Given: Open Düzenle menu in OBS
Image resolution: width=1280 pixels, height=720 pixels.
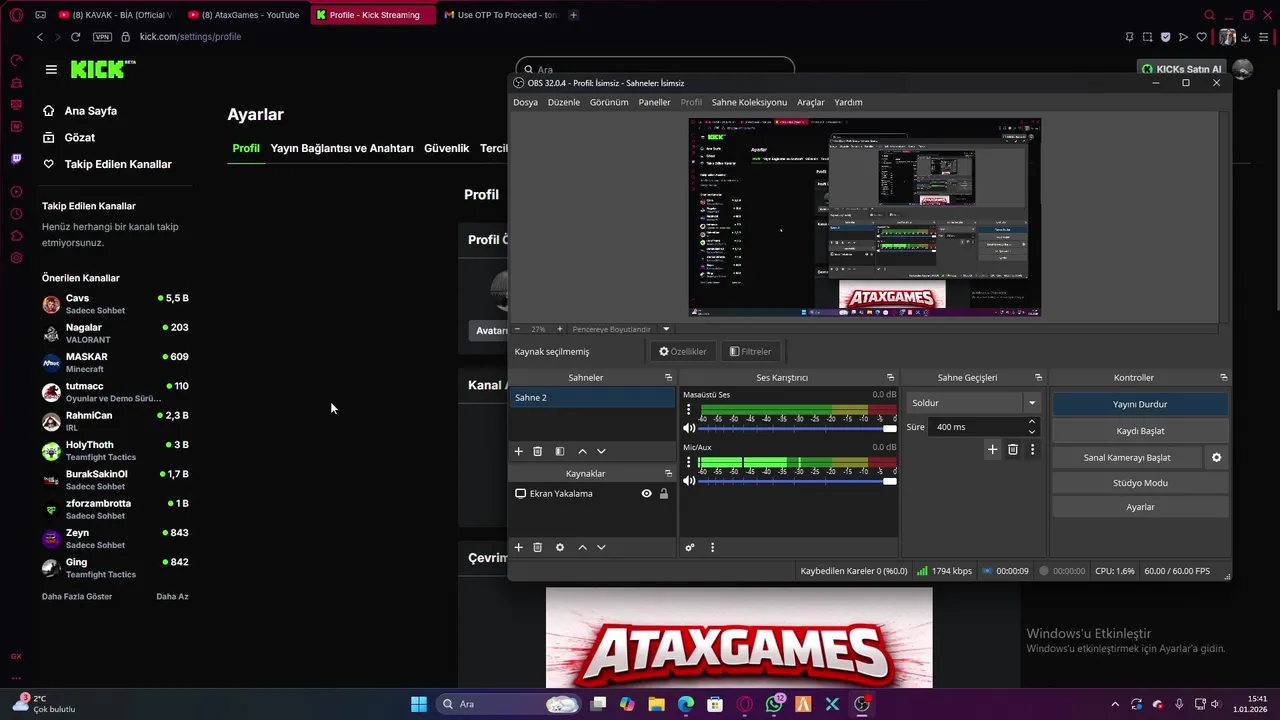Looking at the screenshot, I should point(563,102).
